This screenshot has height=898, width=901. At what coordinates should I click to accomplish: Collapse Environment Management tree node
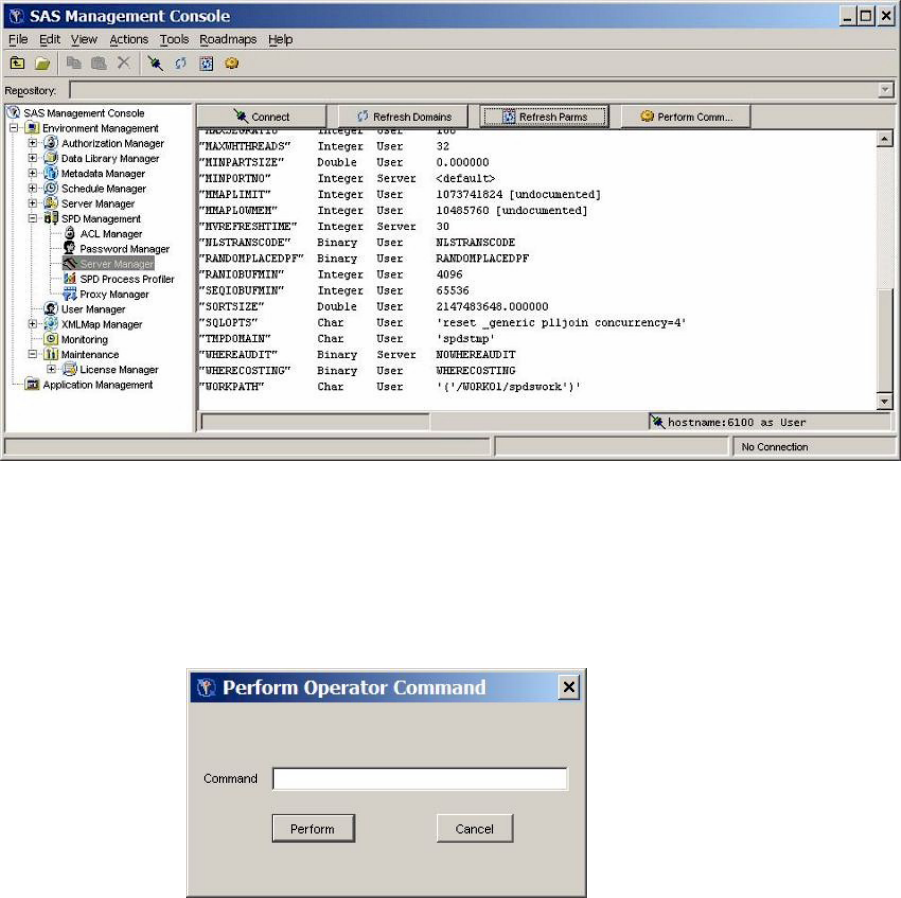click(14, 128)
